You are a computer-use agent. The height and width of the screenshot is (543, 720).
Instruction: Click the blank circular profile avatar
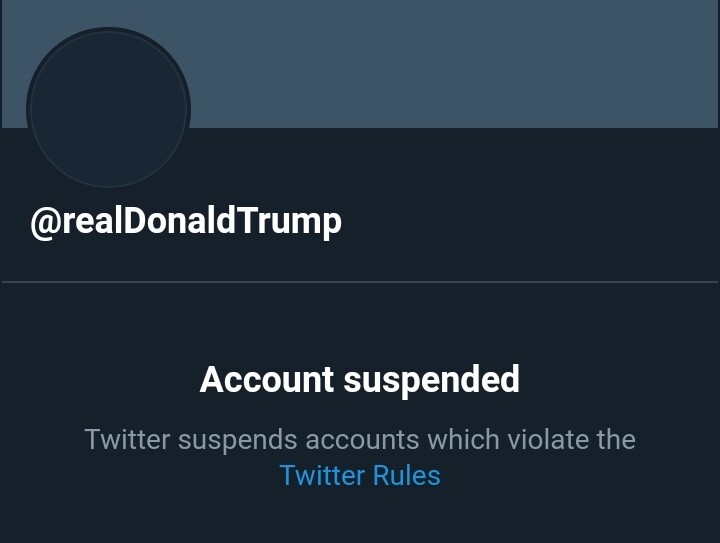(108, 108)
